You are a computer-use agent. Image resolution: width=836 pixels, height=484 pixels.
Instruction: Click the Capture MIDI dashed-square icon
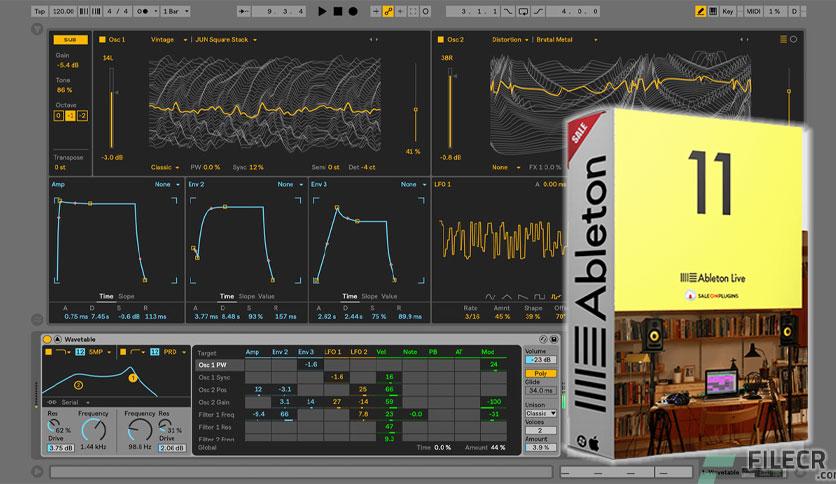pyautogui.click(x=413, y=11)
